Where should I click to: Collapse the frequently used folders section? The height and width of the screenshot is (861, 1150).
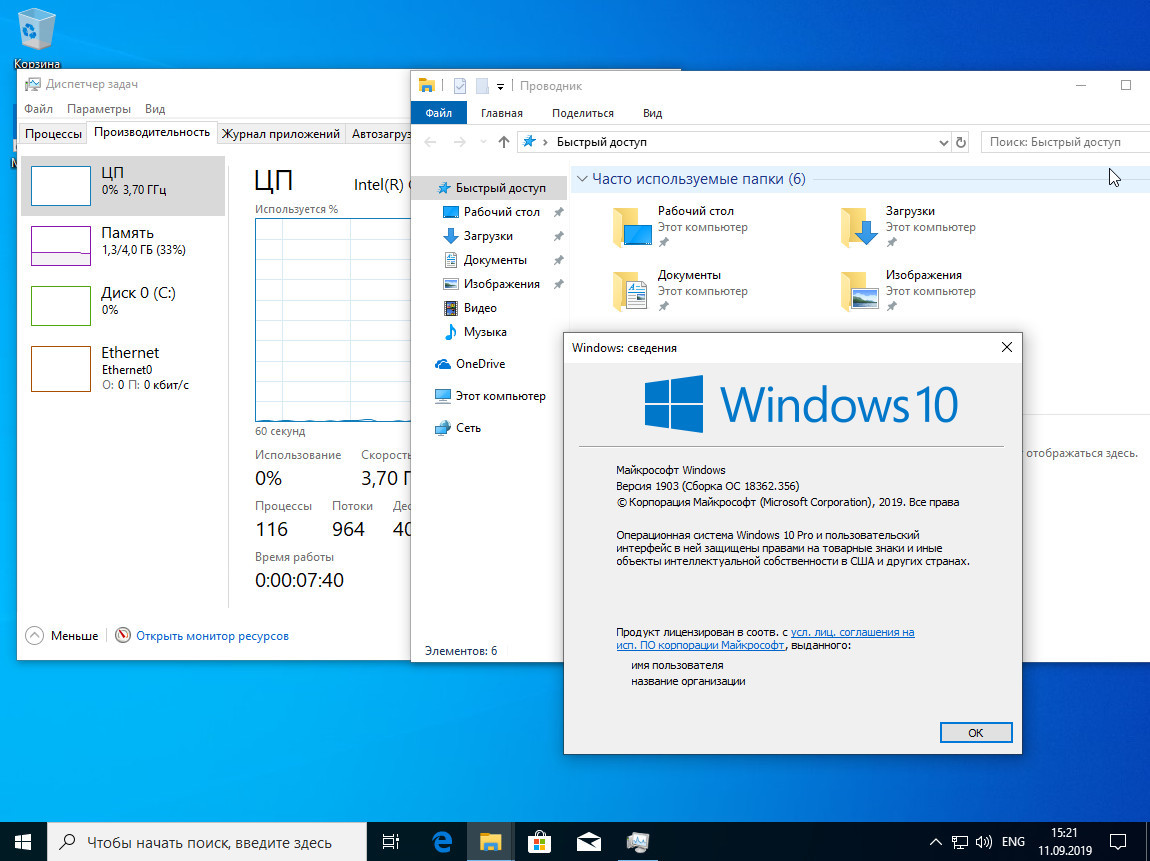581,179
